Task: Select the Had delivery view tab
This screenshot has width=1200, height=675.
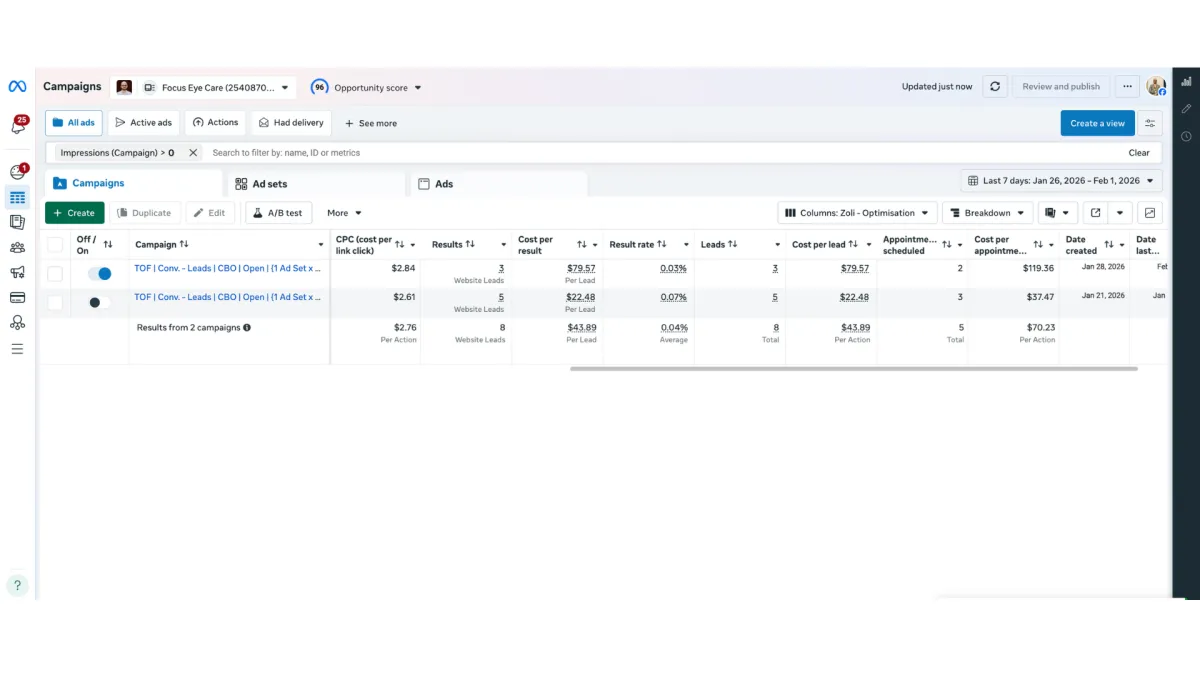Action: (291, 123)
